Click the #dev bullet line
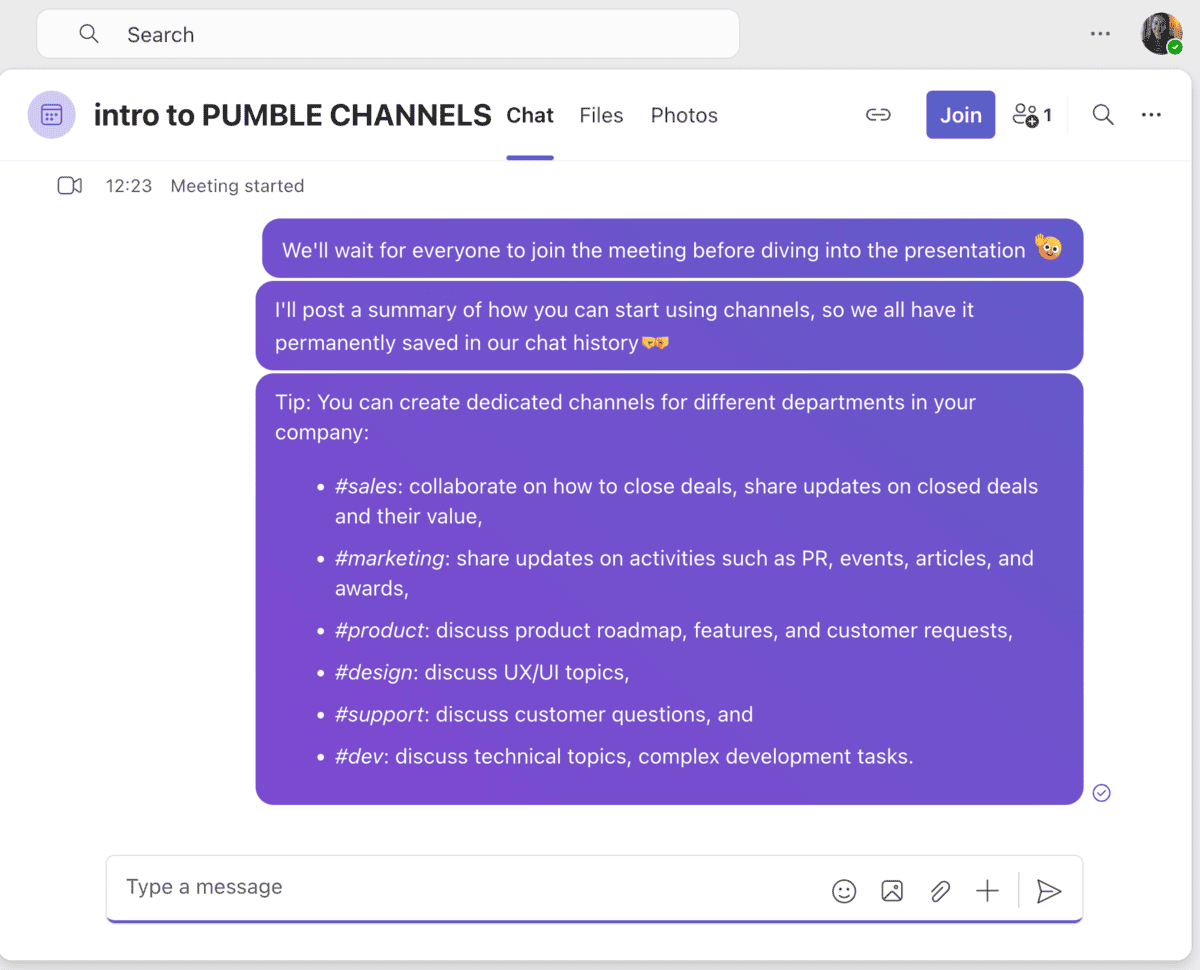 (624, 757)
